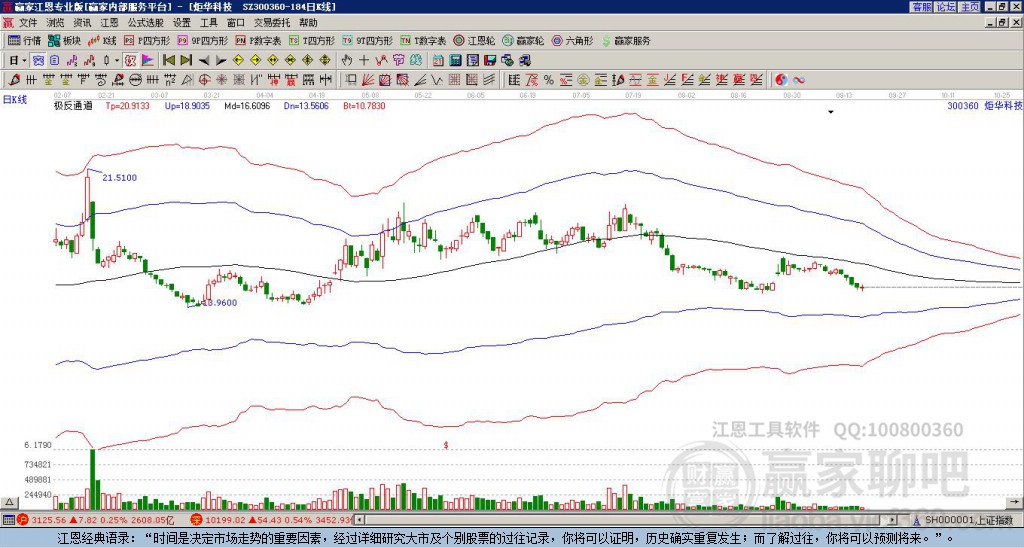Image resolution: width=1024 pixels, height=548 pixels.
Task: Open the 六角形 hexagon tool
Action: click(x=573, y=40)
